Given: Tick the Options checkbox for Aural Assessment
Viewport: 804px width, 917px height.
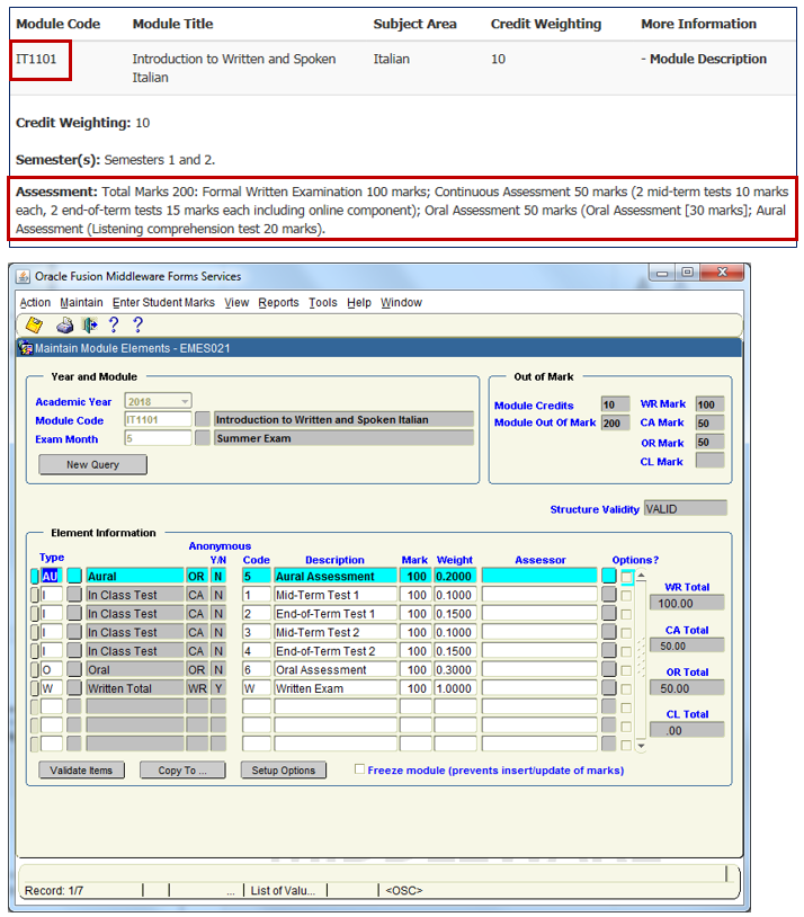Looking at the screenshot, I should pos(627,577).
